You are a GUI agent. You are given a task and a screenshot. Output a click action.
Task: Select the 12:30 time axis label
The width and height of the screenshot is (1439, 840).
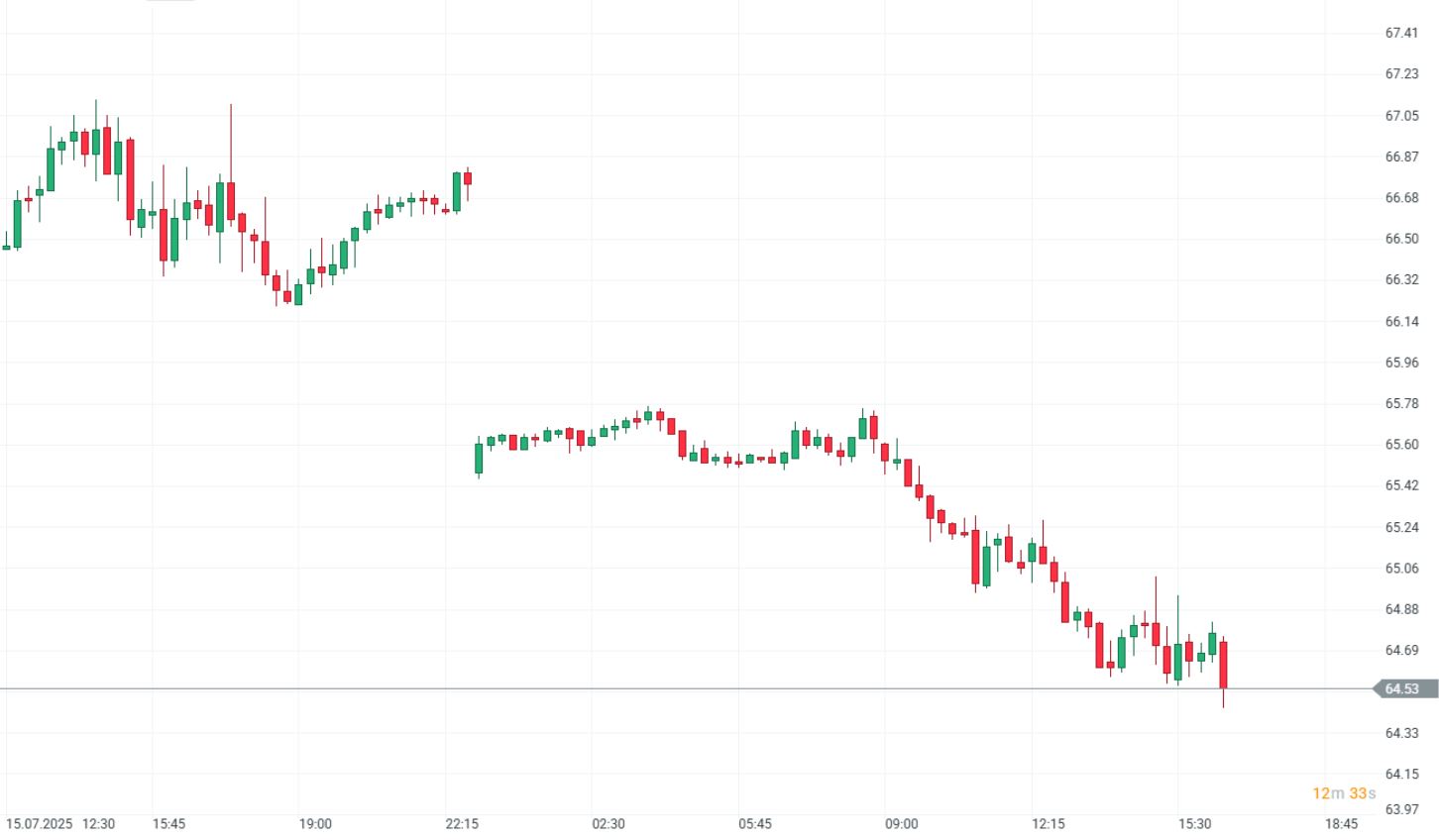(x=99, y=824)
